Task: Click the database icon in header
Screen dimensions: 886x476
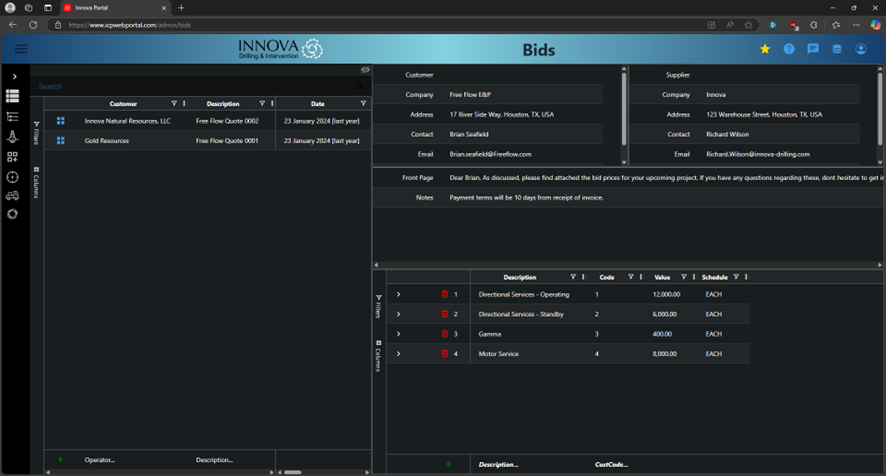Action: (837, 49)
